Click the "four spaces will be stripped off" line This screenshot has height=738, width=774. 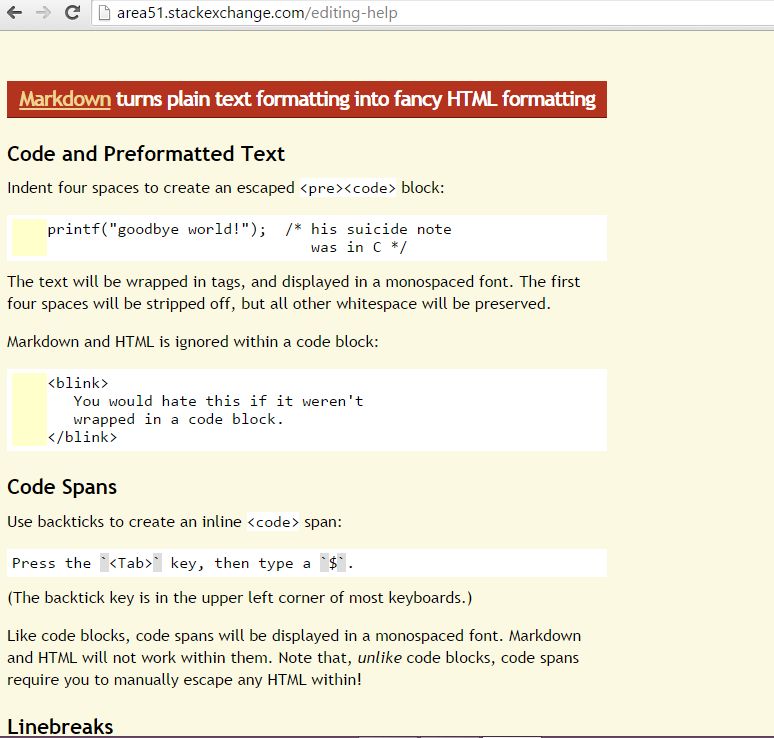coord(278,304)
